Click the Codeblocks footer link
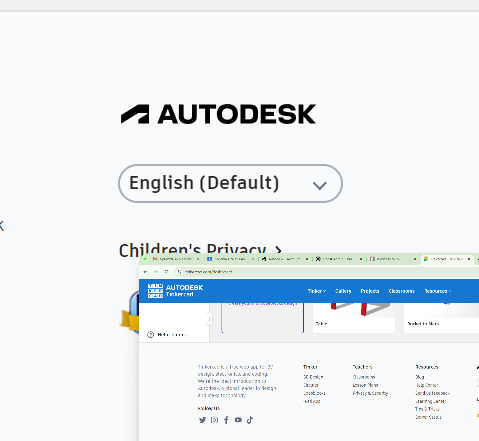Image resolution: width=479 pixels, height=441 pixels. [314, 393]
